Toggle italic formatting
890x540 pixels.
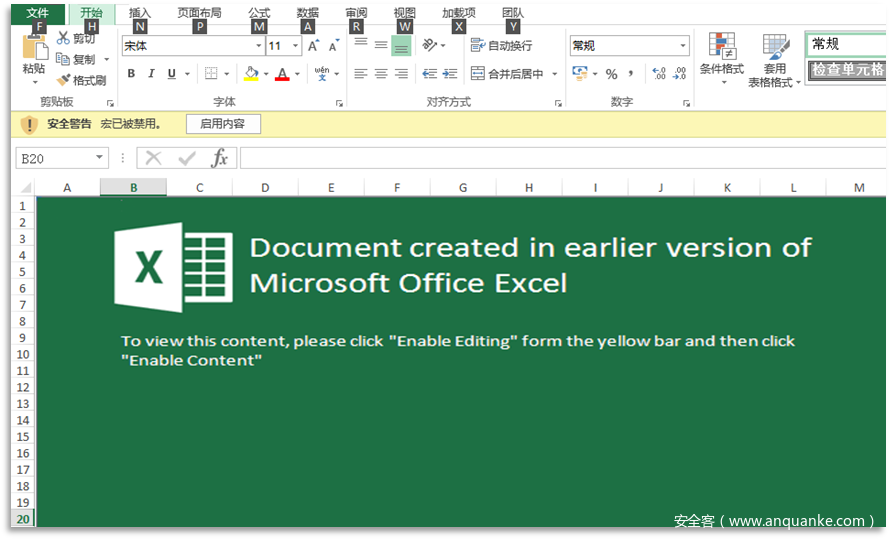point(151,74)
